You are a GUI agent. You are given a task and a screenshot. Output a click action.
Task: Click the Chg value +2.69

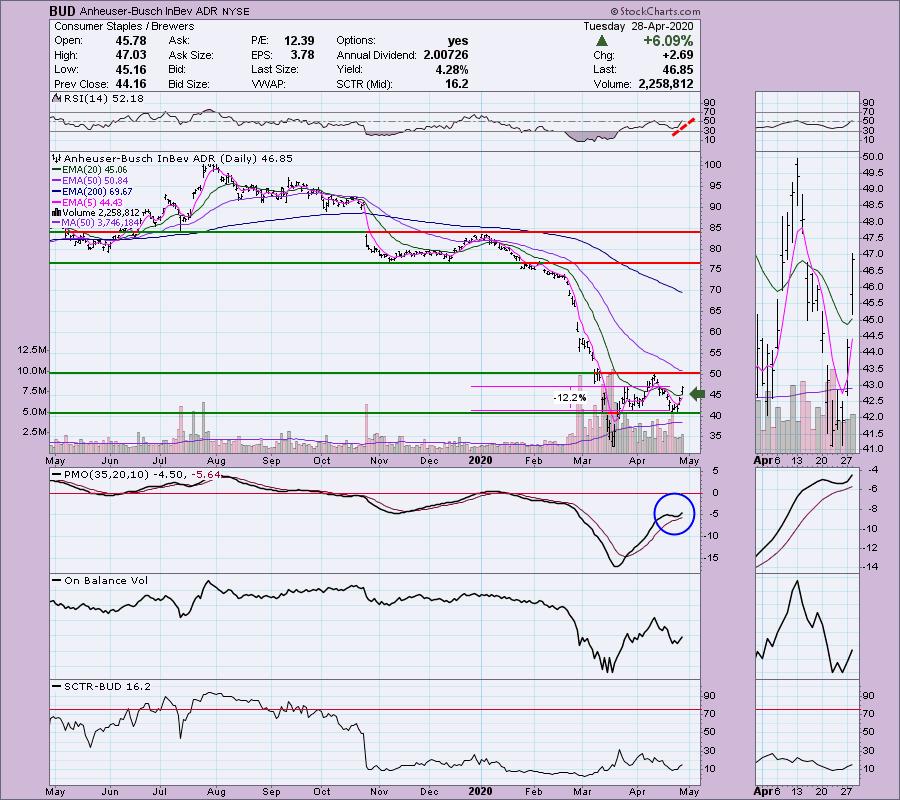tap(678, 55)
